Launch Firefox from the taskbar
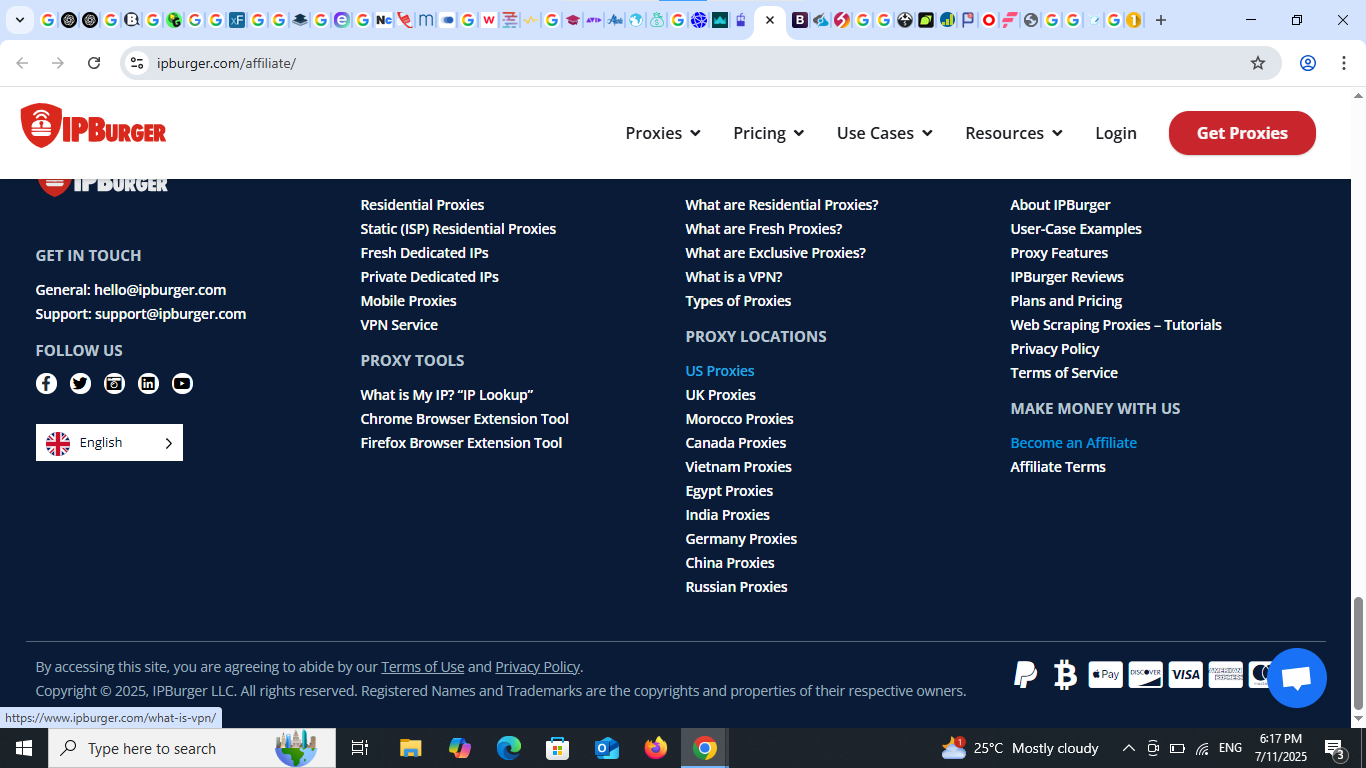Viewport: 1366px width, 768px height. (x=656, y=748)
